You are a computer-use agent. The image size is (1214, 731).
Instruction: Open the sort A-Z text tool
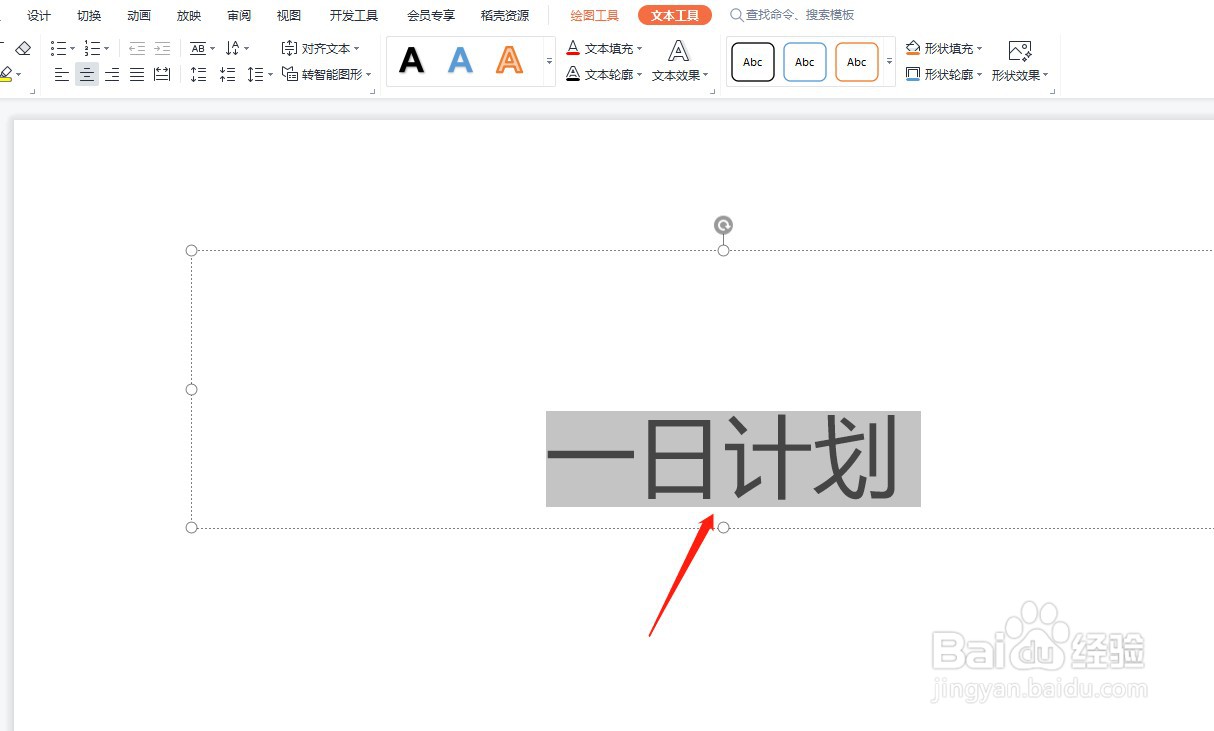coord(233,48)
